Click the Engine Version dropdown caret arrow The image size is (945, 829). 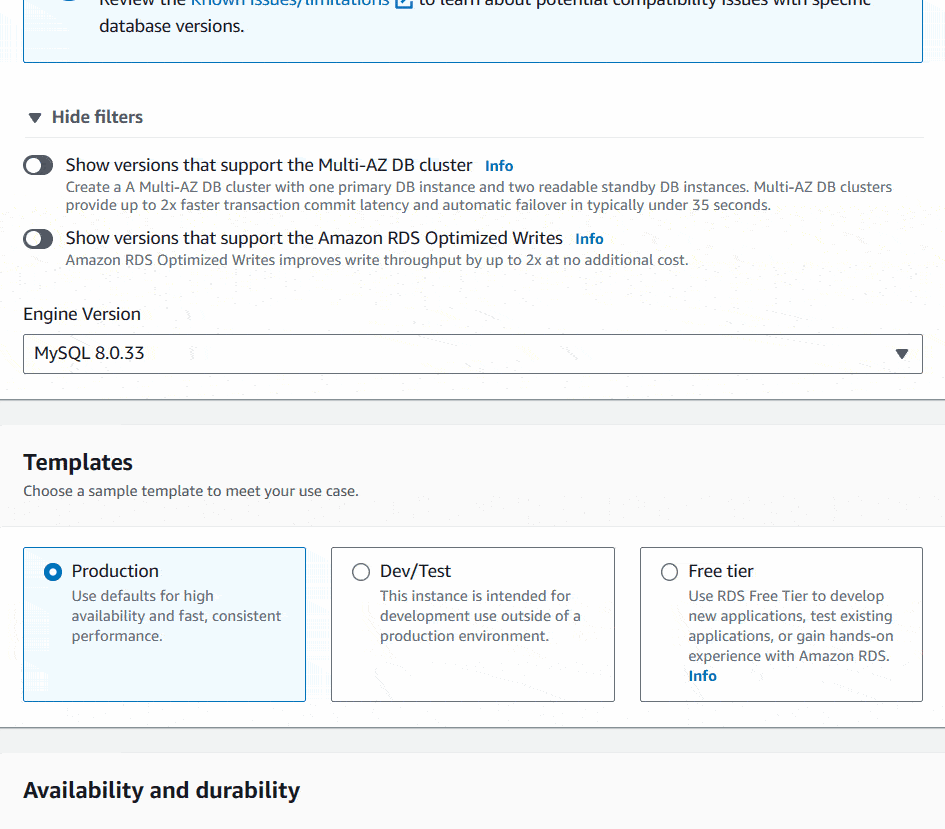[x=902, y=354]
